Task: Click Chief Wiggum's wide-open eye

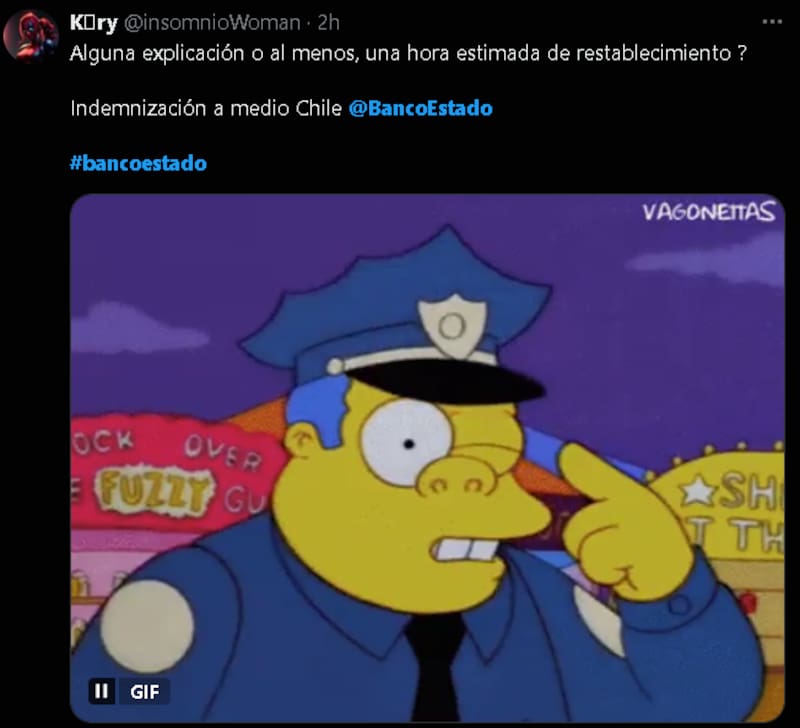Action: pos(406,443)
